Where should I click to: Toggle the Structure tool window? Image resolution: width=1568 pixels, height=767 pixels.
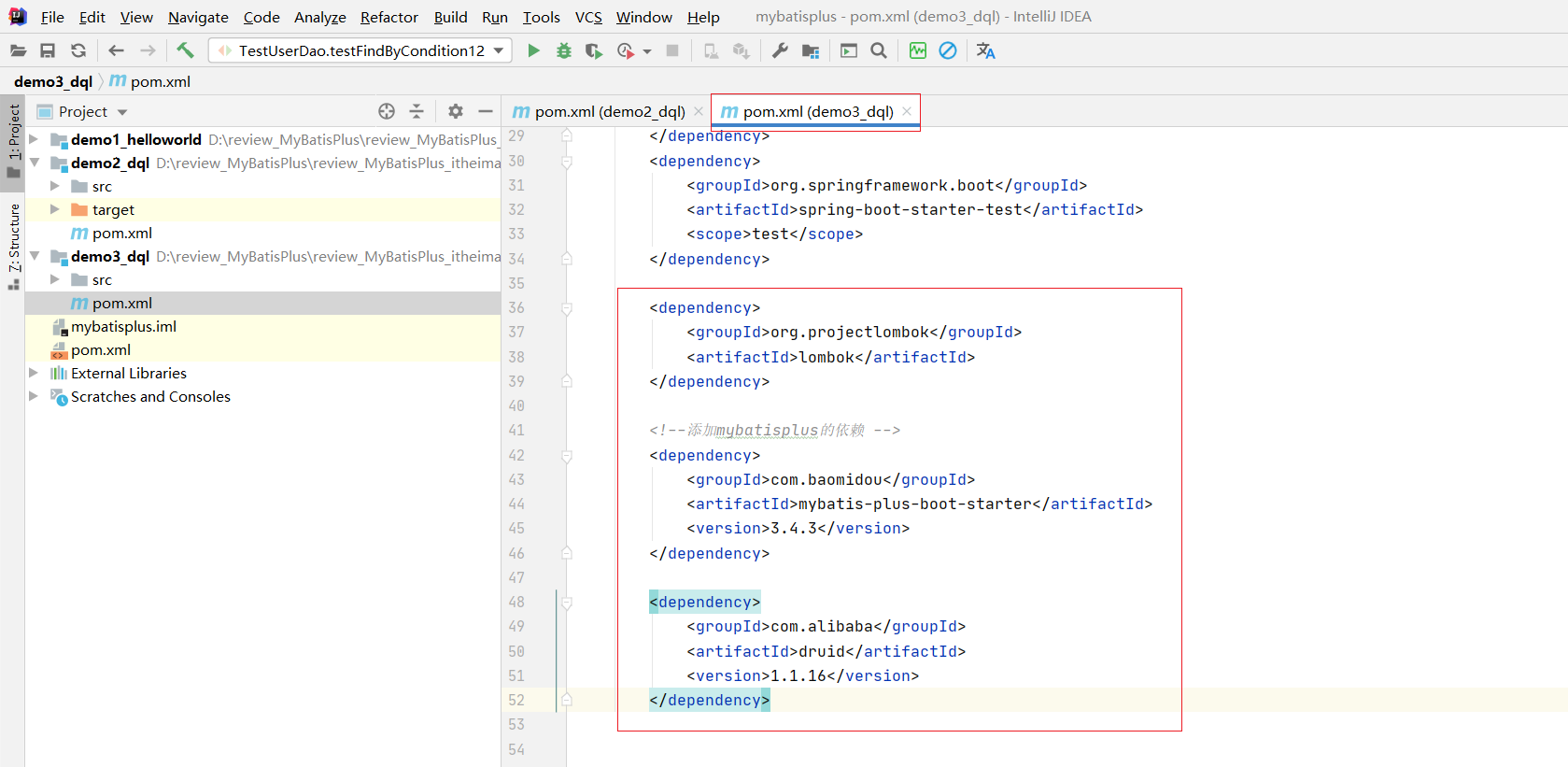14,245
